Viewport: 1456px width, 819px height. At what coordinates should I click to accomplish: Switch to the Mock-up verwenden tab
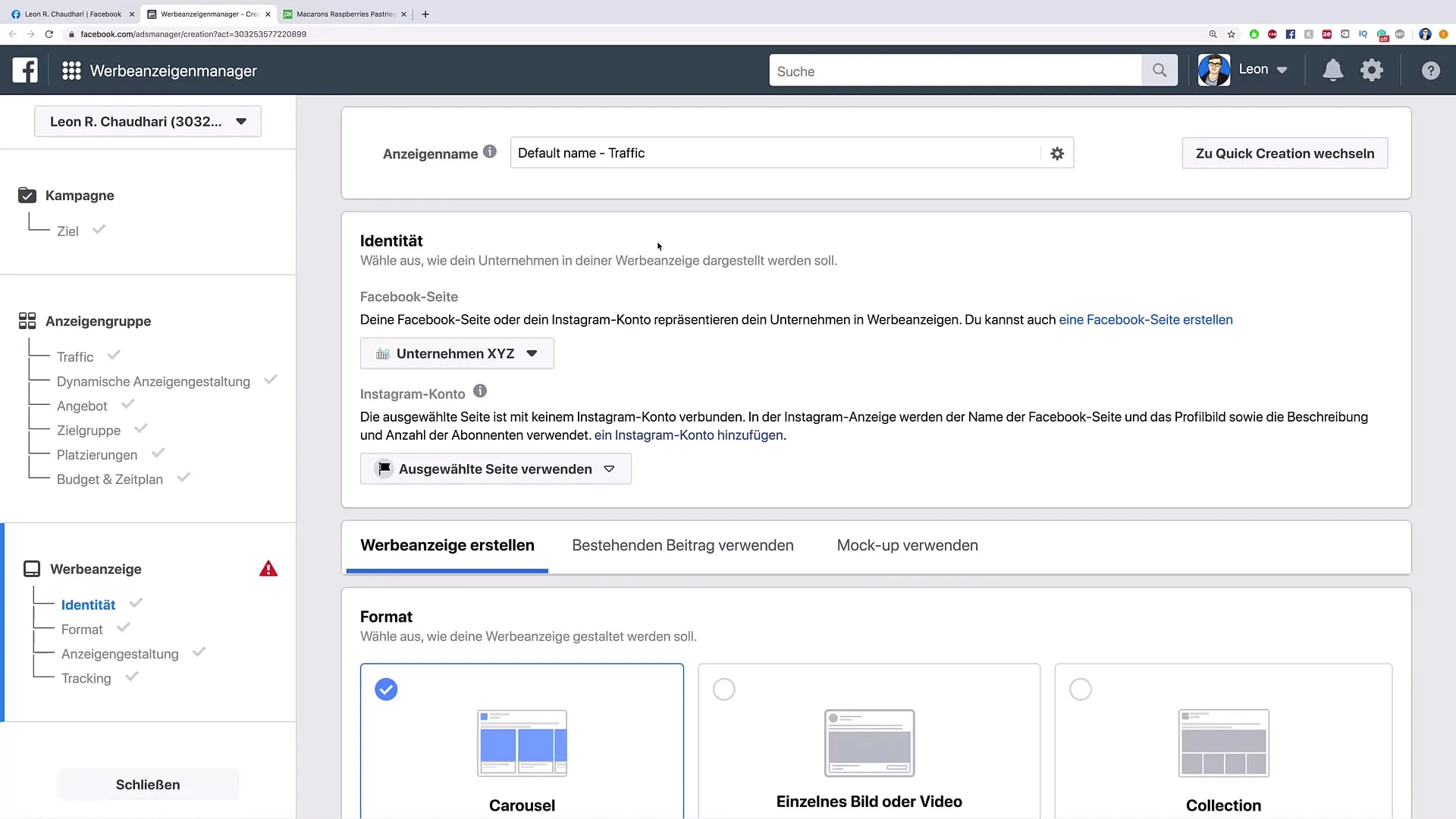pos(907,545)
